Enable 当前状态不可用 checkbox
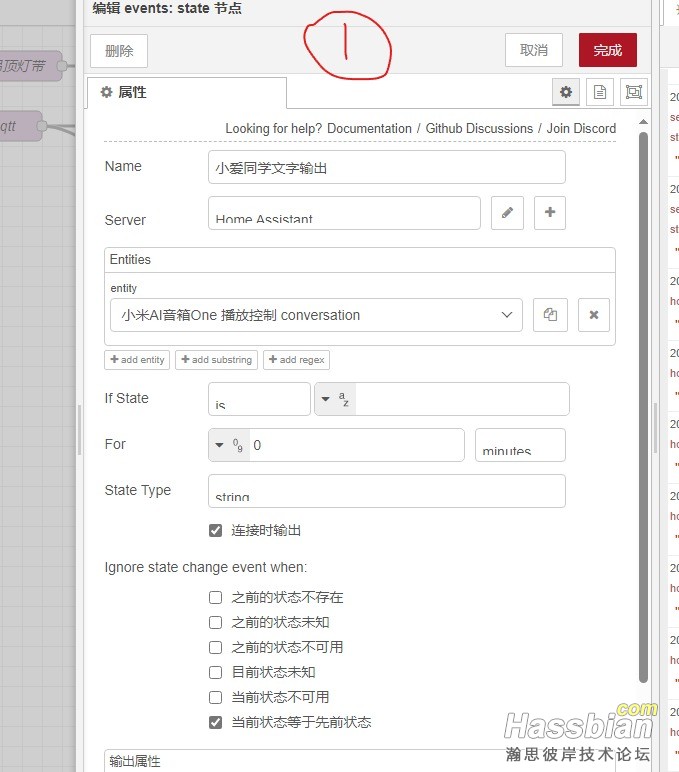The height and width of the screenshot is (772, 679). tap(216, 697)
